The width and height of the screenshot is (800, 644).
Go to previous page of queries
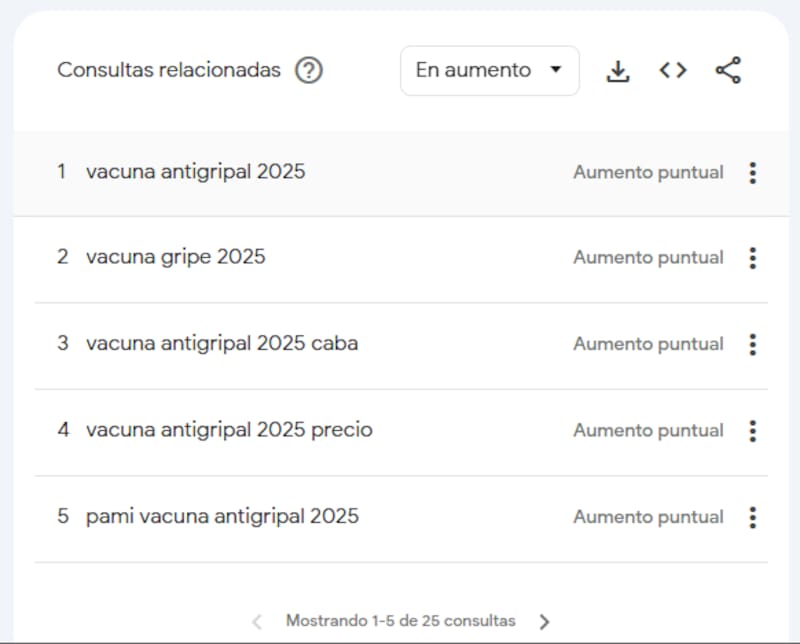[257, 622]
